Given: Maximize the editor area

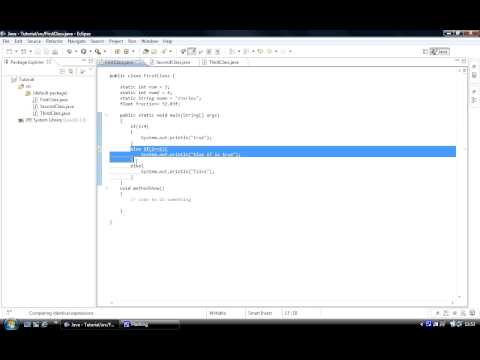Looking at the screenshot, I should click(x=464, y=61).
